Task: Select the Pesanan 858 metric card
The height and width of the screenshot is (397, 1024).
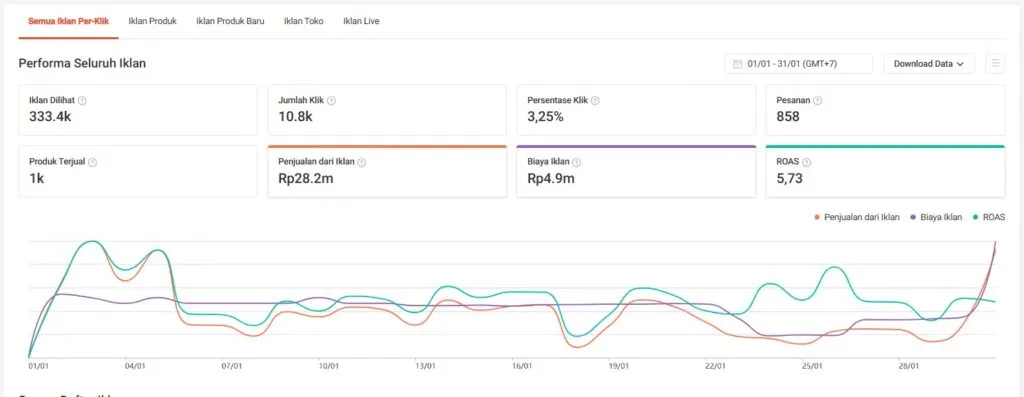Action: click(886, 110)
